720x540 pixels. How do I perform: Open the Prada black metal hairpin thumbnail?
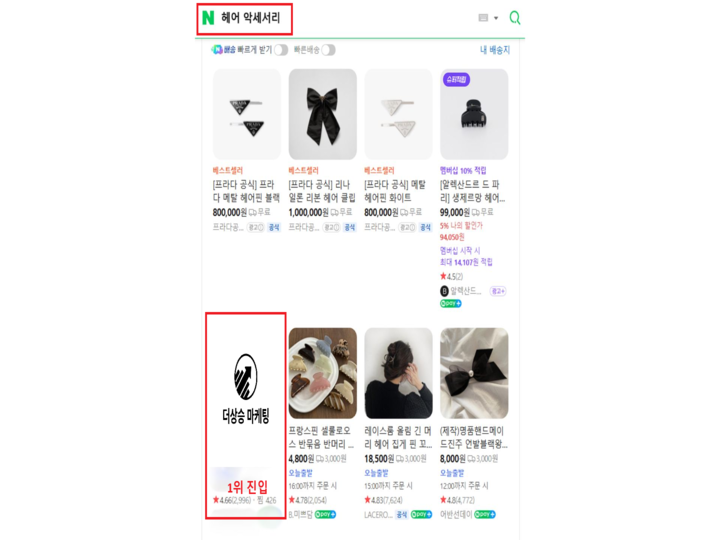pos(247,114)
